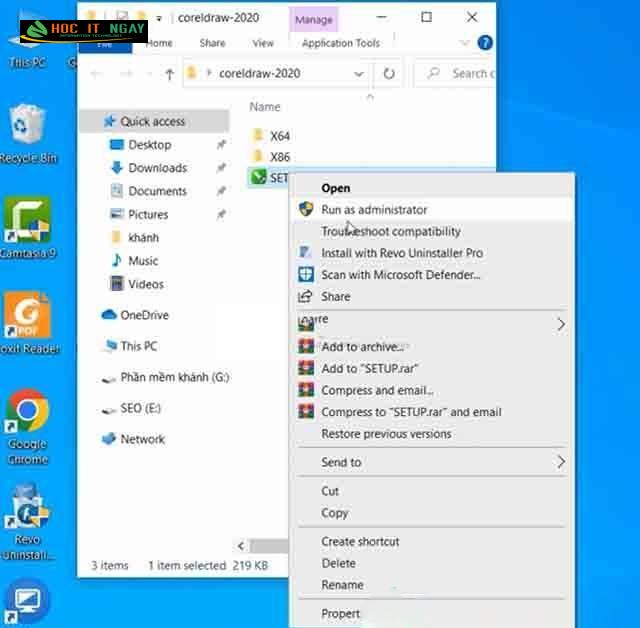Click the Revo Uninstaller Pro icon in menu
Viewport: 640px width, 628px height.
click(x=305, y=253)
